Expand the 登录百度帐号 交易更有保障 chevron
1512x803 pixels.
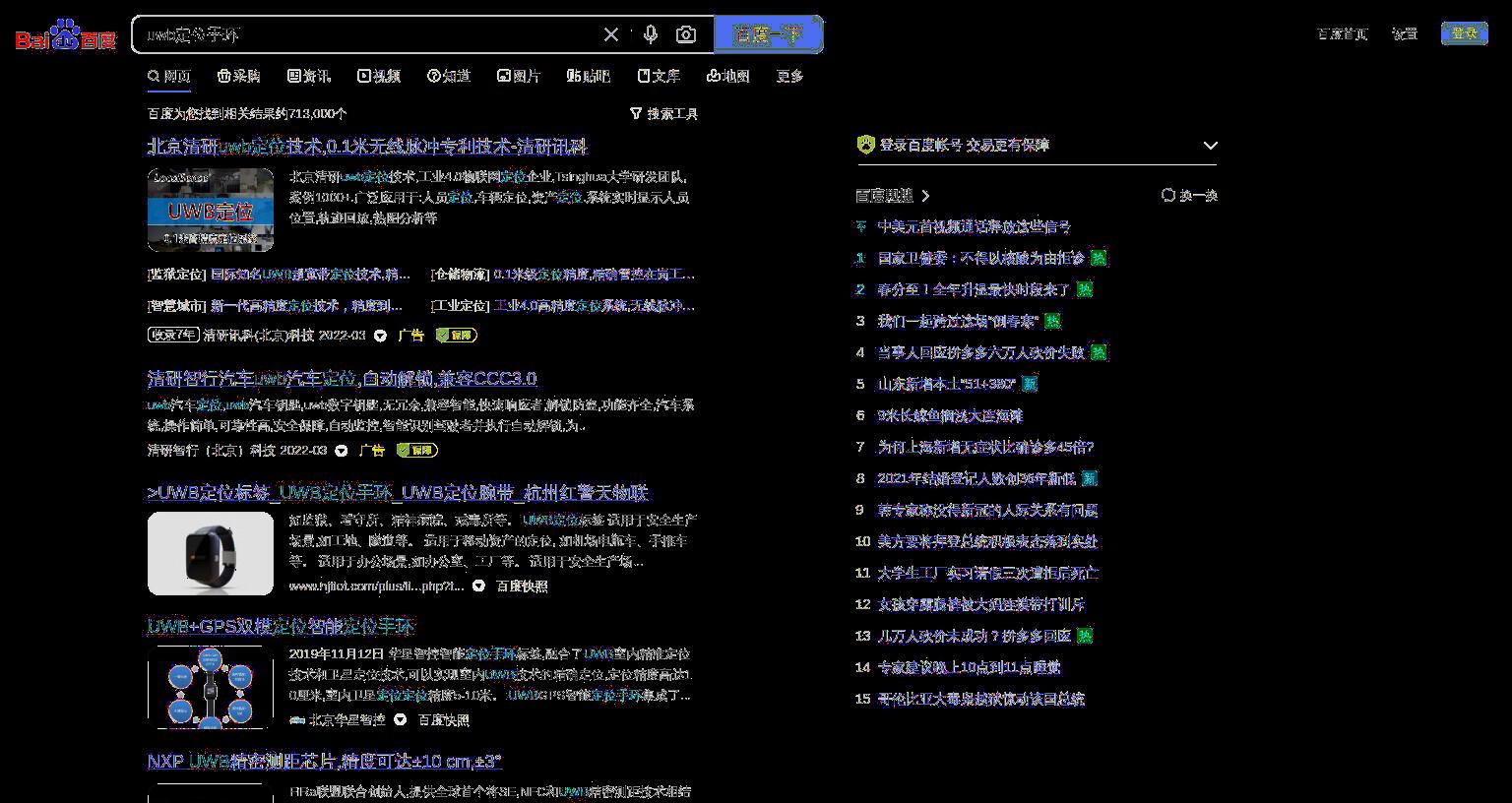(x=1210, y=146)
